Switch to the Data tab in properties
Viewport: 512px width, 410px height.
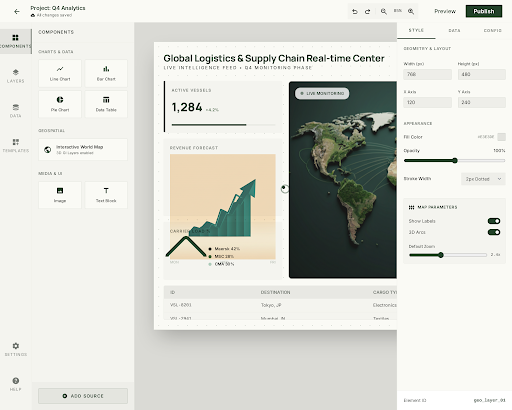[x=454, y=30]
